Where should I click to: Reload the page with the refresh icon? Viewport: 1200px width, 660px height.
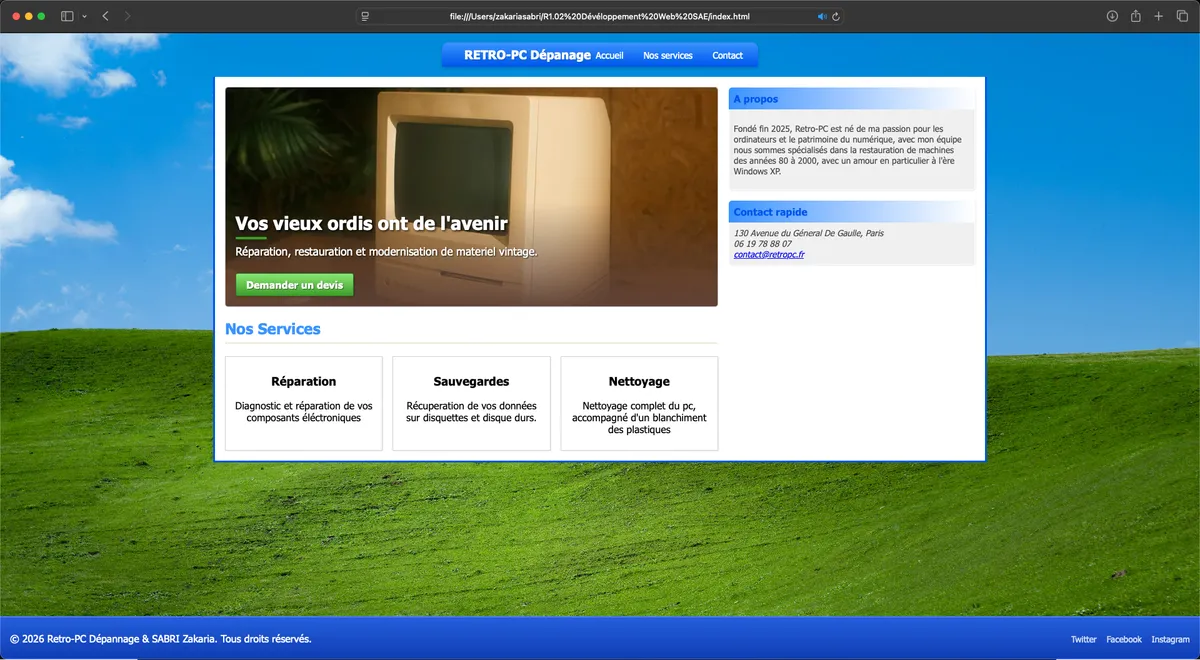tap(836, 16)
